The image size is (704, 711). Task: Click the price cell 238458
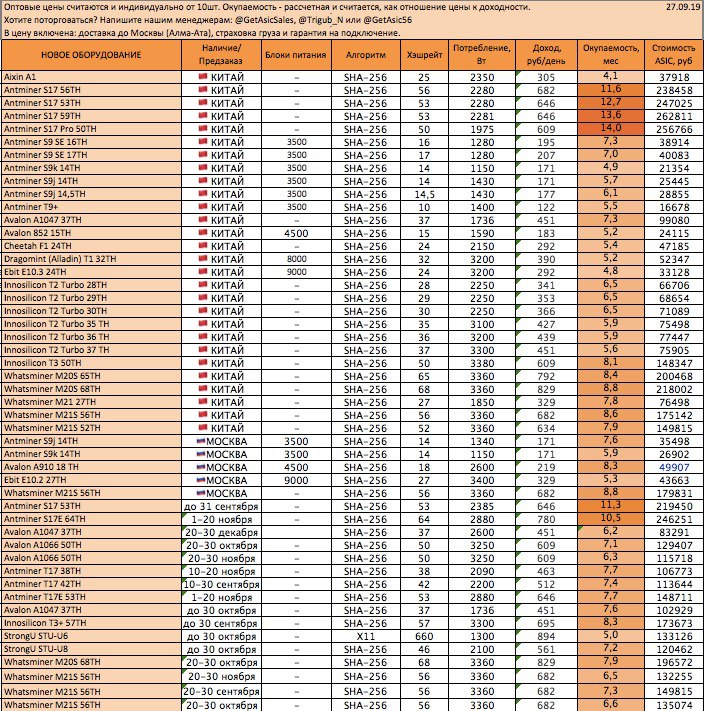pos(674,90)
